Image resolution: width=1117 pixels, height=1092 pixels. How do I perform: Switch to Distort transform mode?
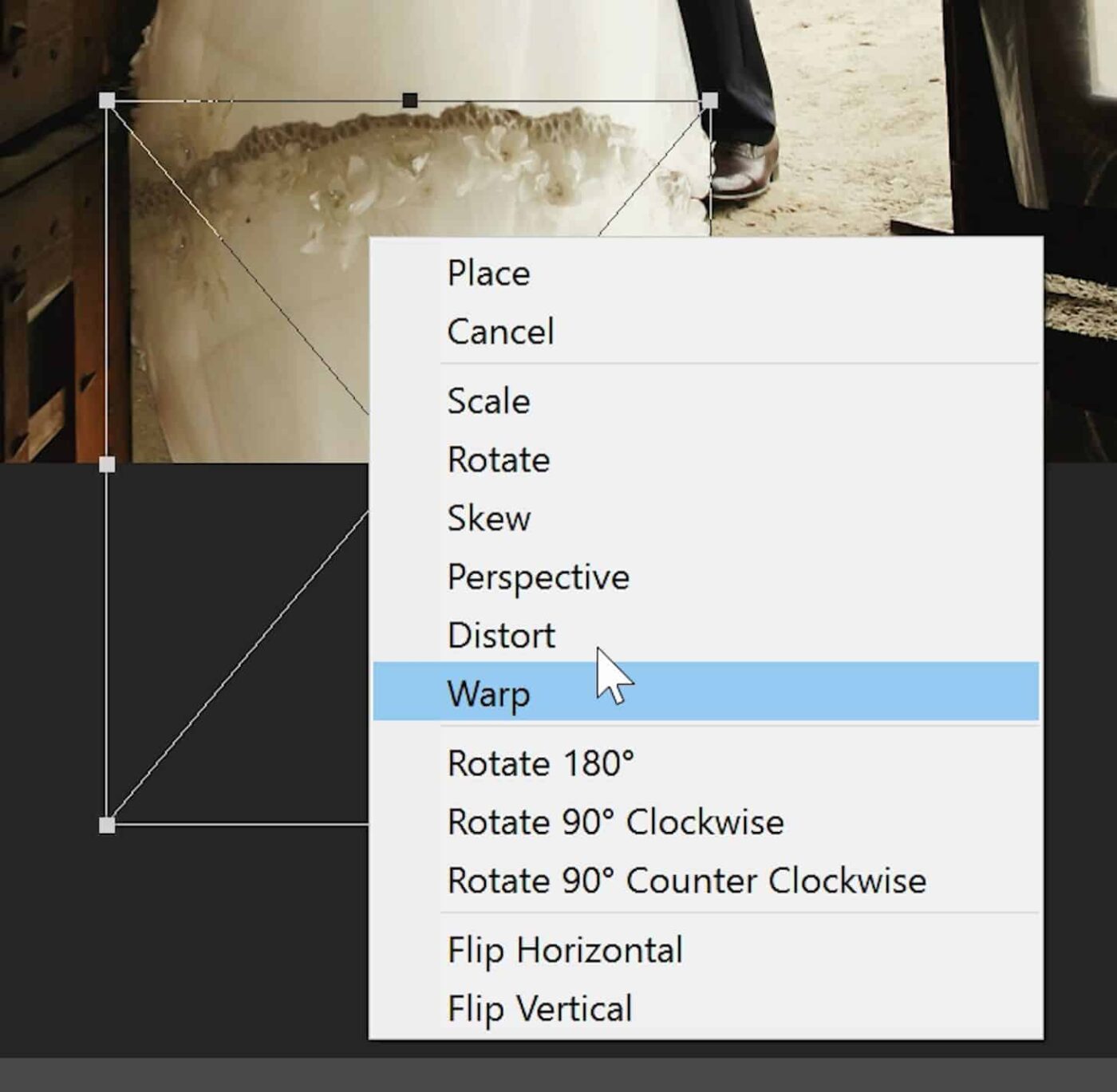[500, 634]
